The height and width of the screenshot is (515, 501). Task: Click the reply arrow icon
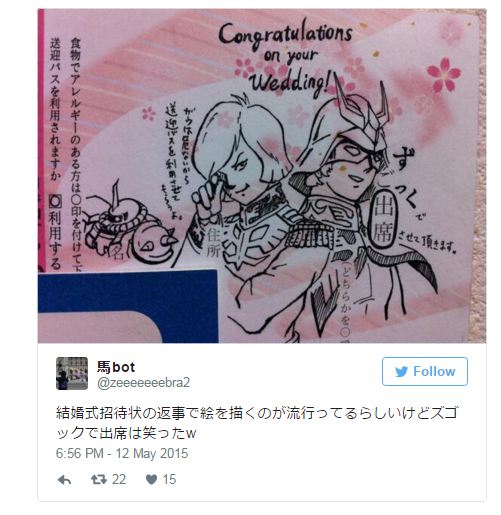pyautogui.click(x=64, y=480)
